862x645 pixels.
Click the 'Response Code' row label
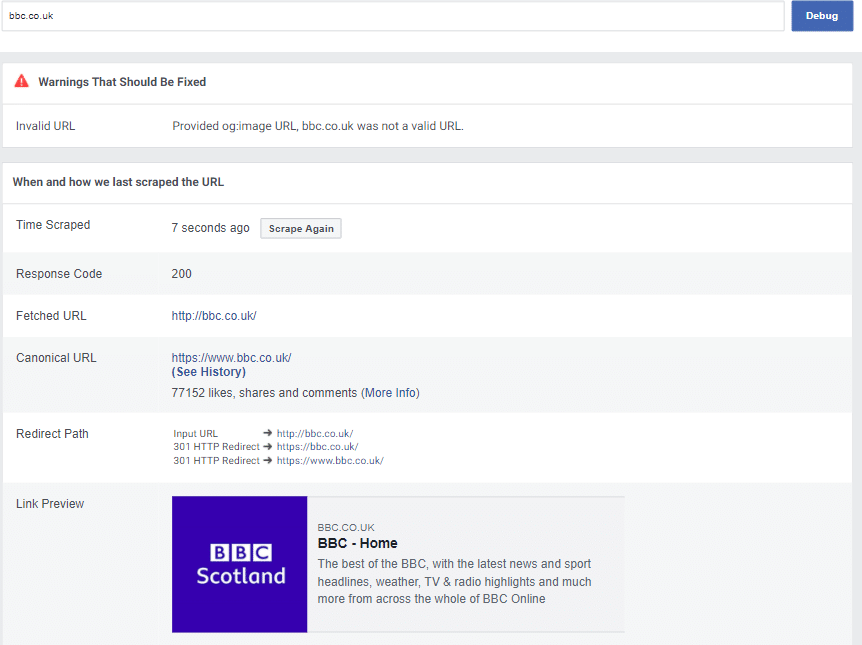point(59,274)
